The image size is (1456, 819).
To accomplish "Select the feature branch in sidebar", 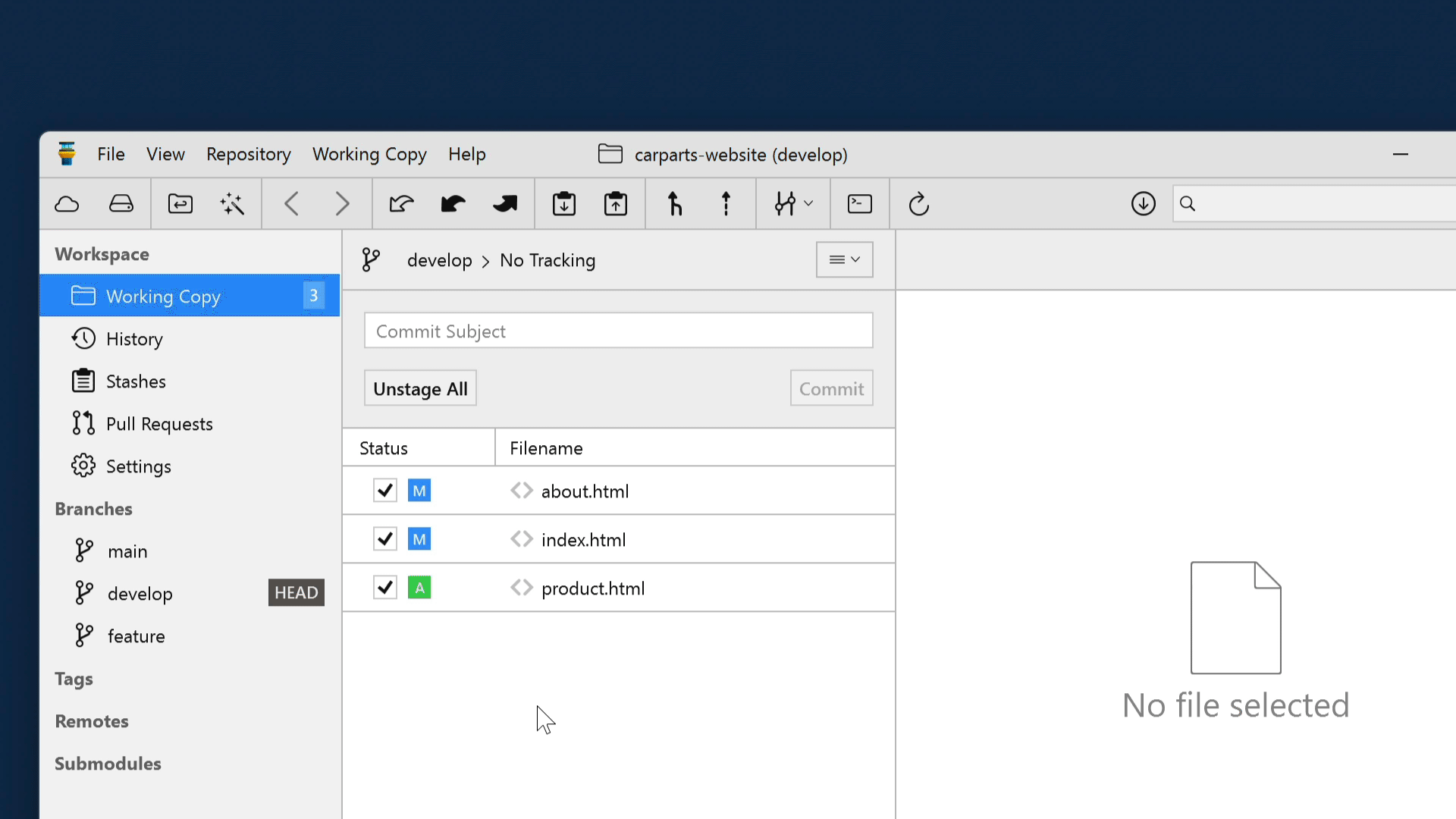I will click(x=136, y=636).
